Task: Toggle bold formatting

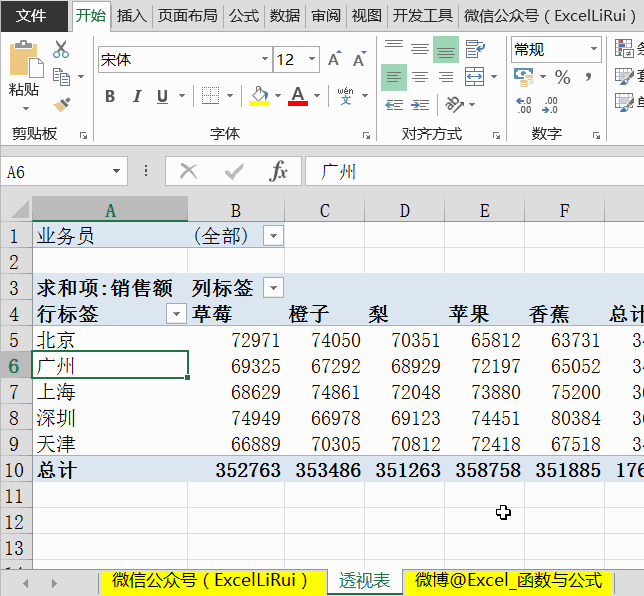Action: [110, 96]
